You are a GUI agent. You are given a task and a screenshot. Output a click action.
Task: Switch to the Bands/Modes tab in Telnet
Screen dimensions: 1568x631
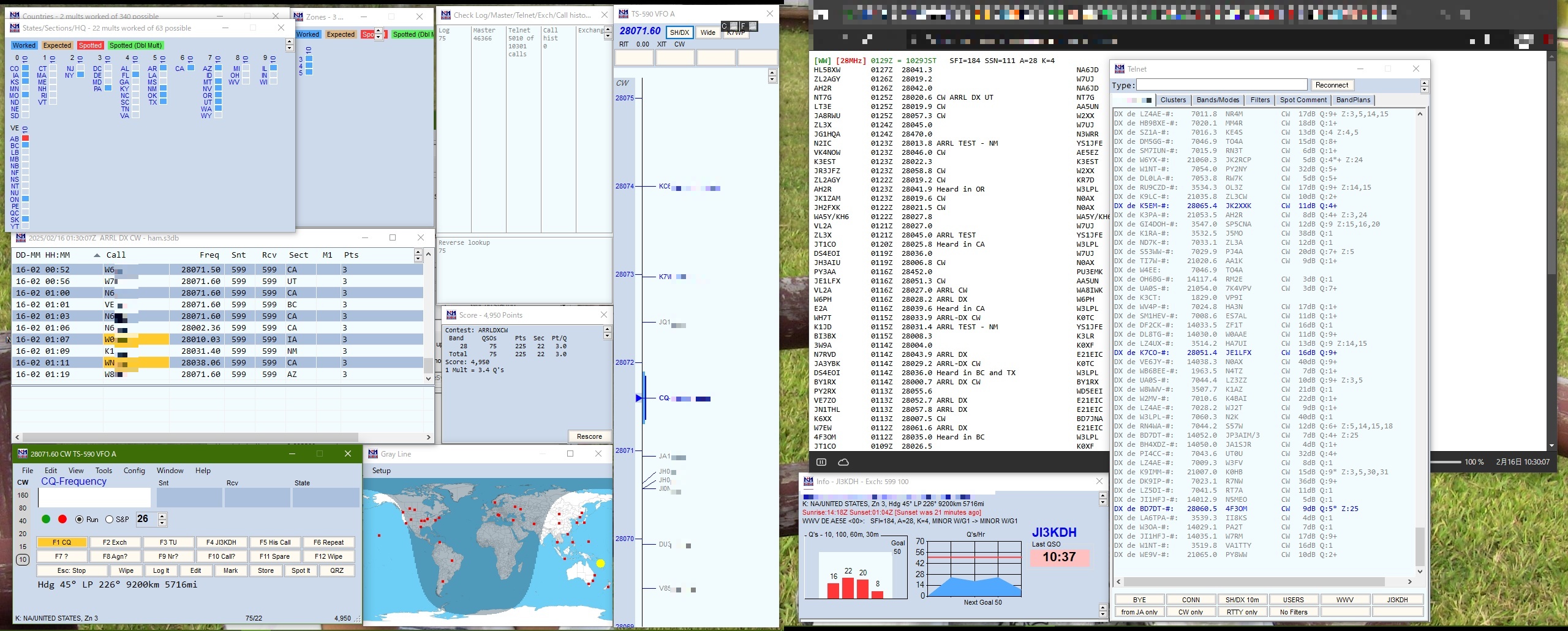tap(1218, 100)
